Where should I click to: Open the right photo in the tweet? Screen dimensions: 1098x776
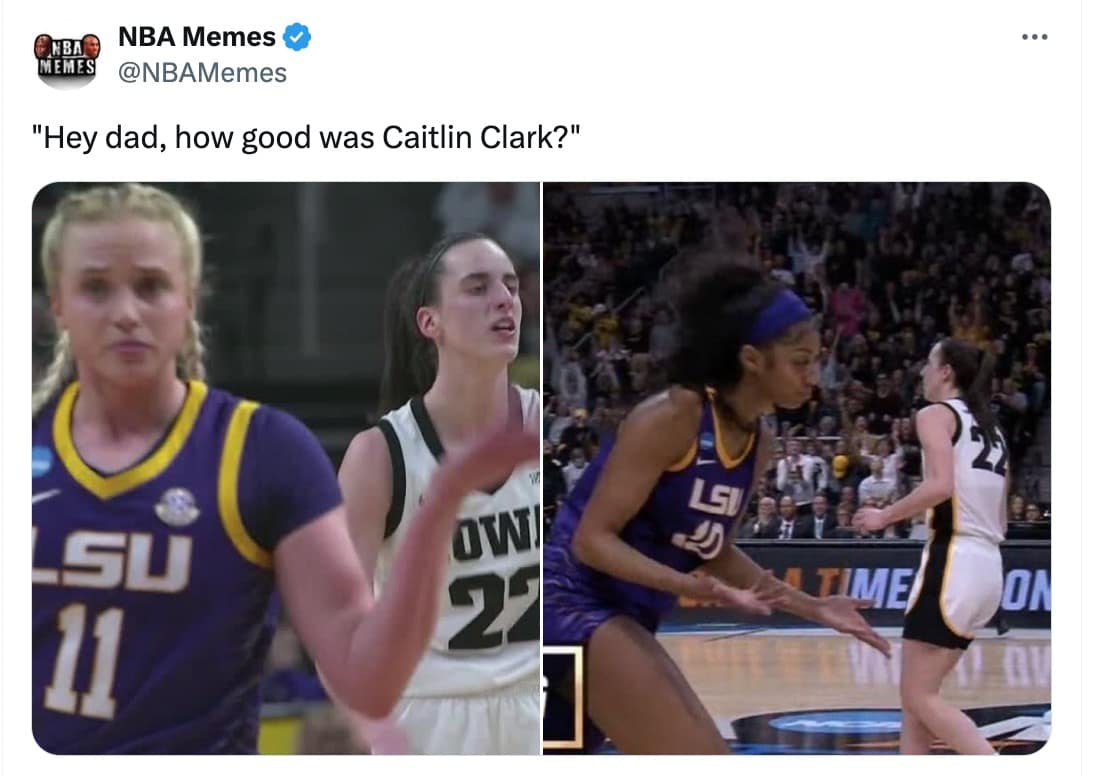[797, 468]
